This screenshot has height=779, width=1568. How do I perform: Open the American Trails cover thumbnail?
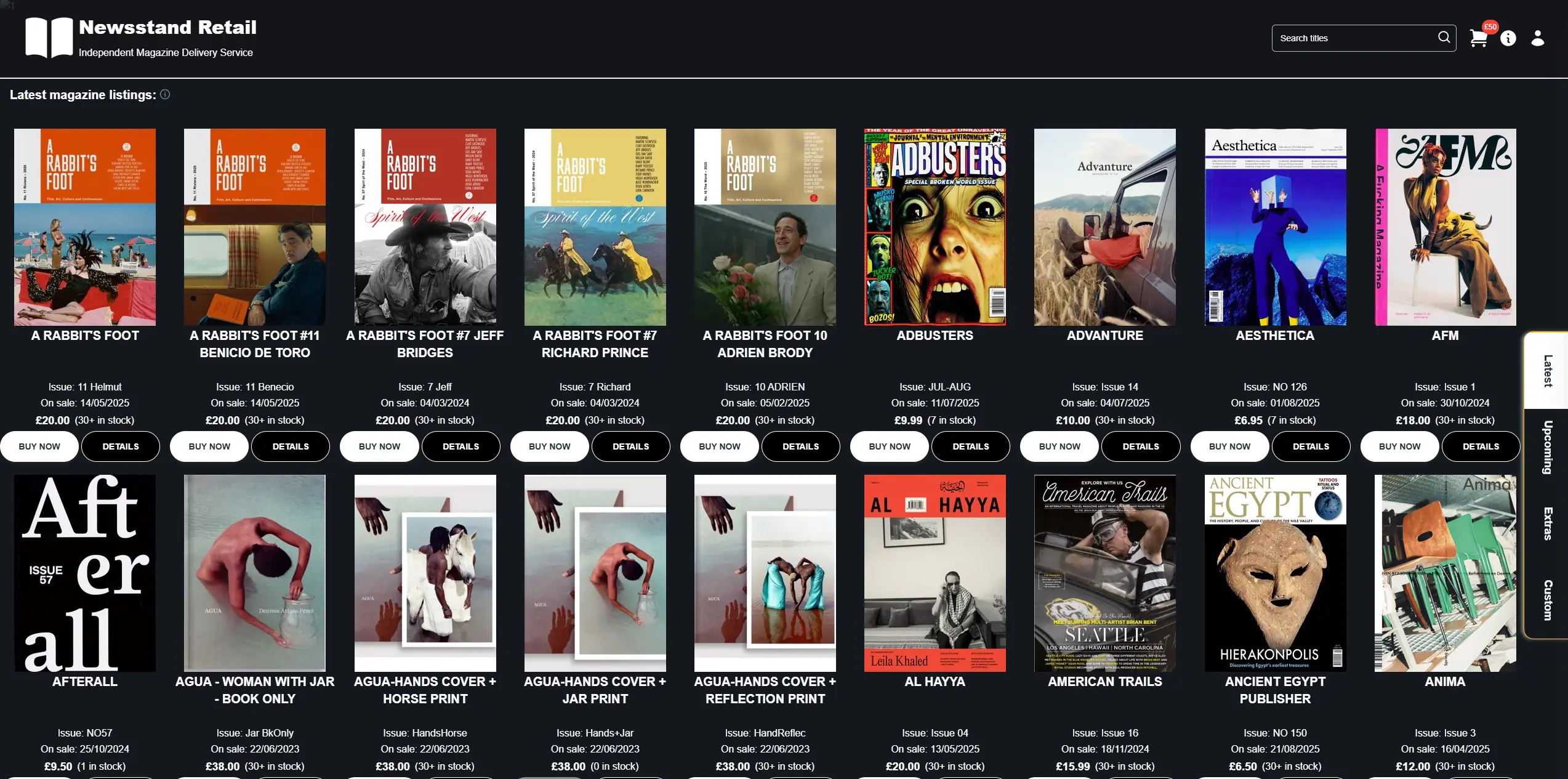pos(1104,573)
